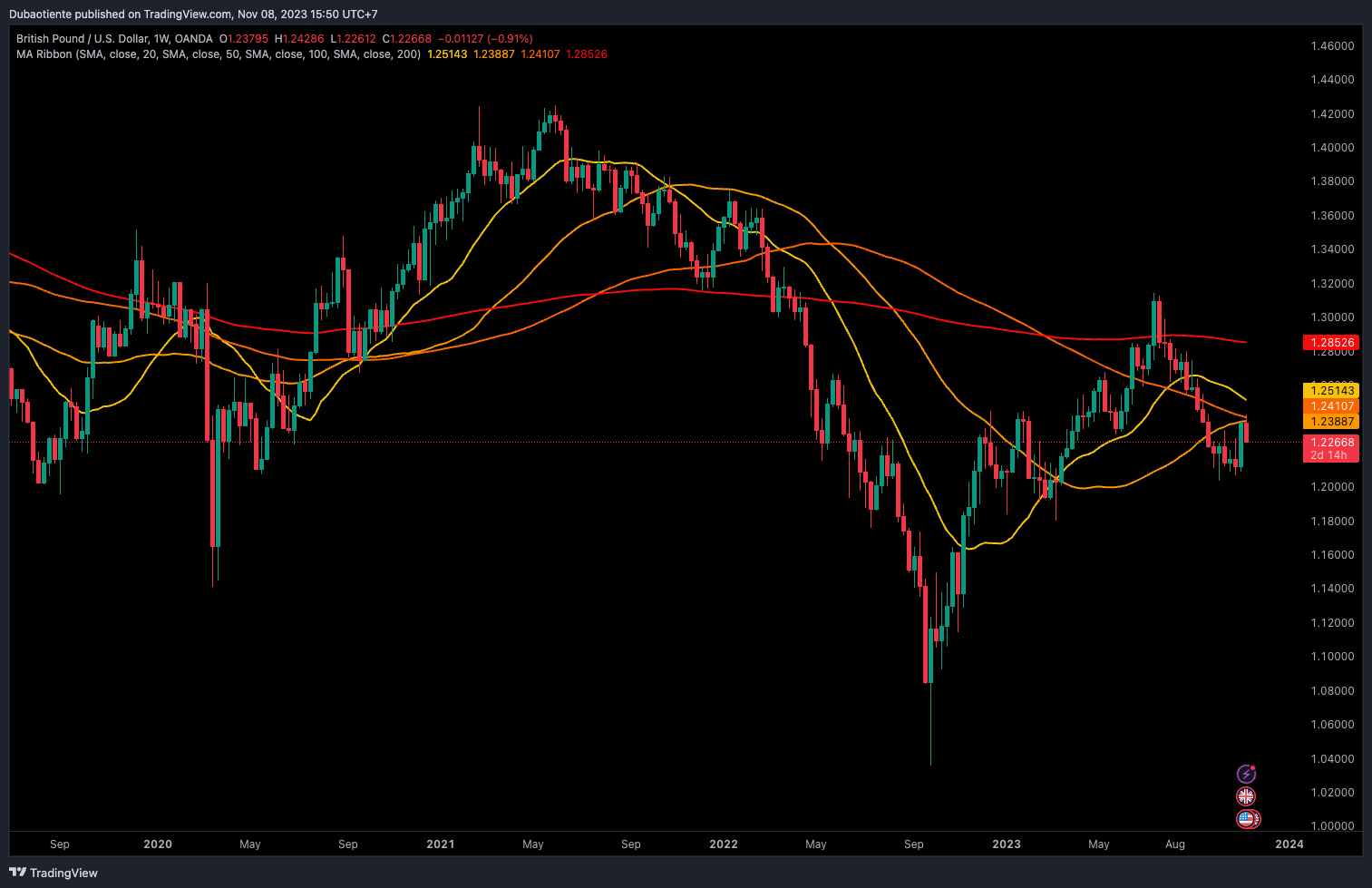Click the 2d 14h bar countdown timer
Image resolution: width=1372 pixels, height=888 pixels.
[x=1328, y=455]
